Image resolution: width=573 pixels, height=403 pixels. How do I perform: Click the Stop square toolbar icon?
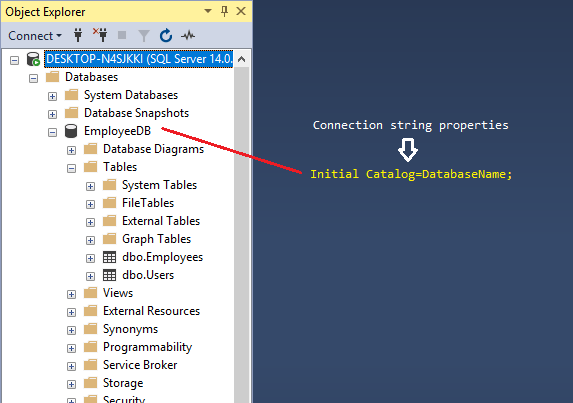coord(122,35)
